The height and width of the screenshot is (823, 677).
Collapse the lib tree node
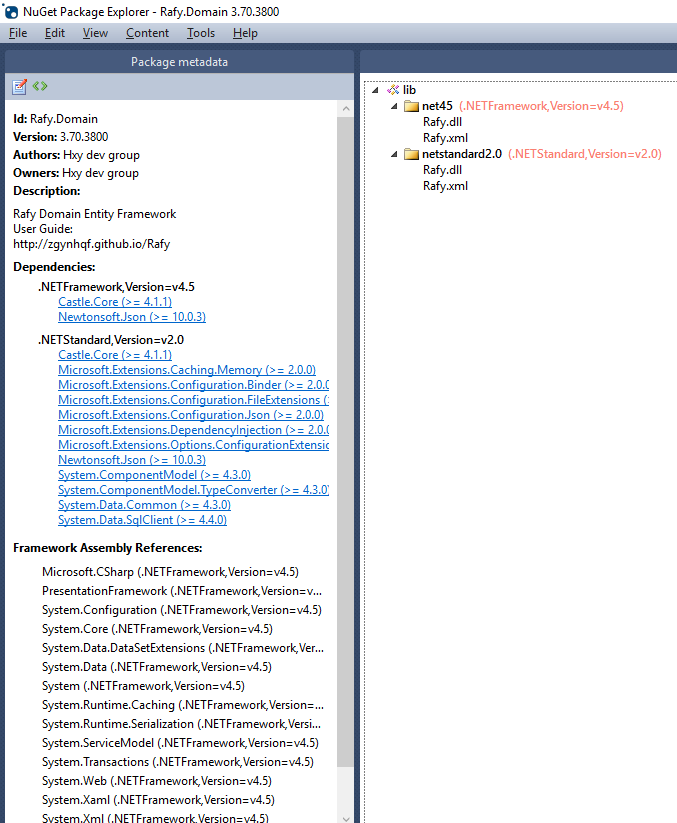pyautogui.click(x=375, y=90)
